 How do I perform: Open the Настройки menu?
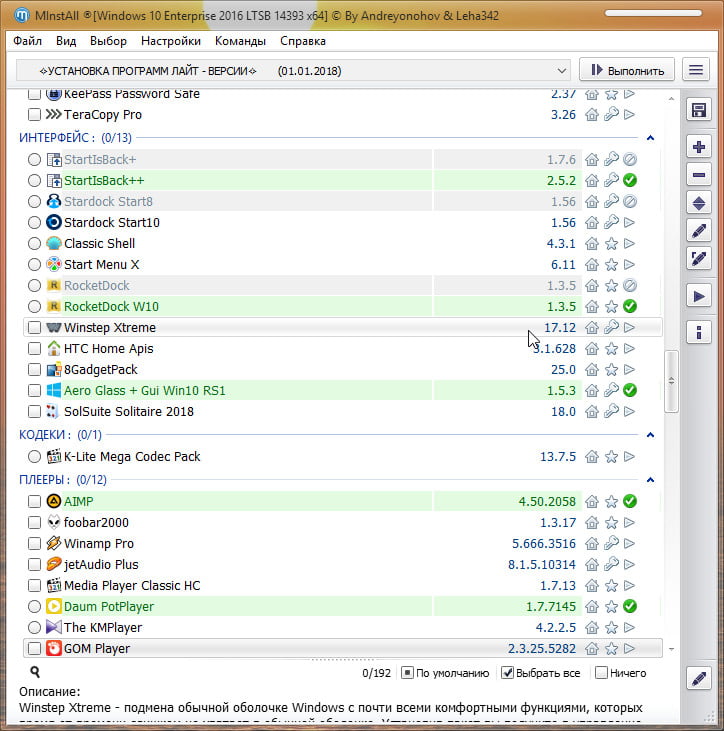click(171, 41)
